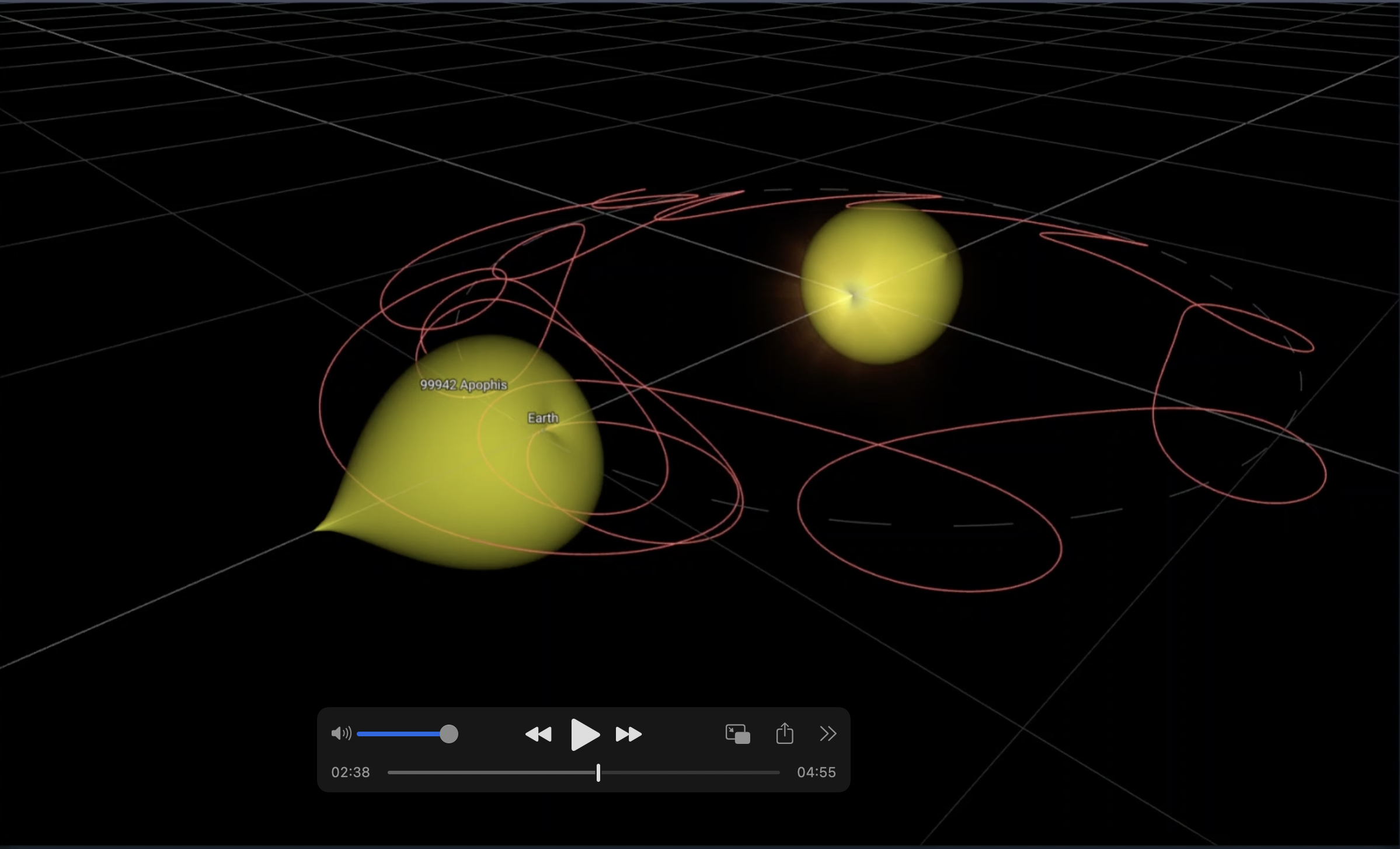Screen dimensions: 1400x849
Task: Click the playhead marker on the timeline
Action: (598, 773)
